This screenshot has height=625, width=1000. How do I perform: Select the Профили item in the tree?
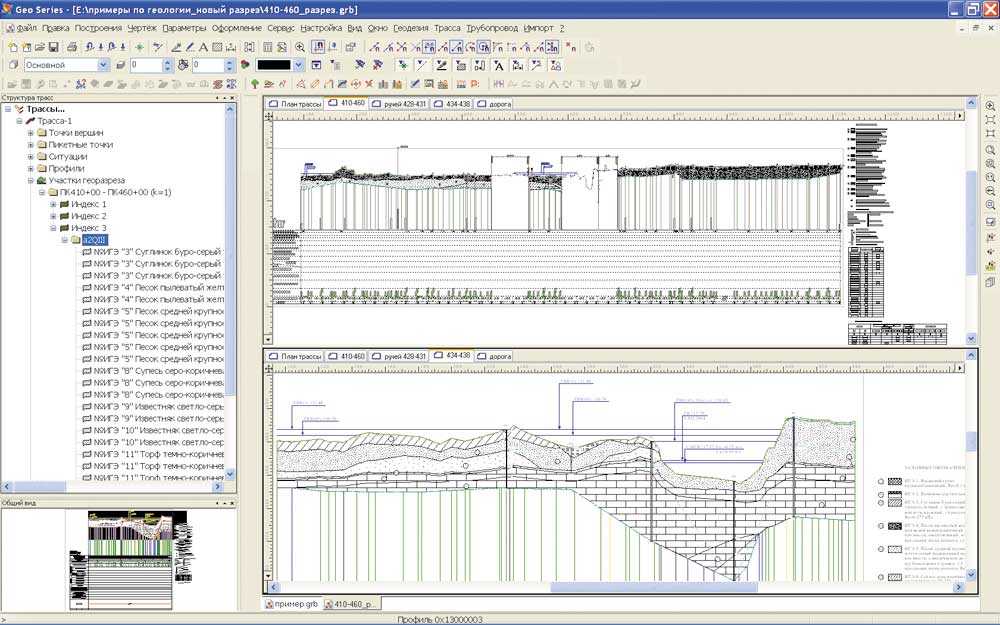(66, 169)
